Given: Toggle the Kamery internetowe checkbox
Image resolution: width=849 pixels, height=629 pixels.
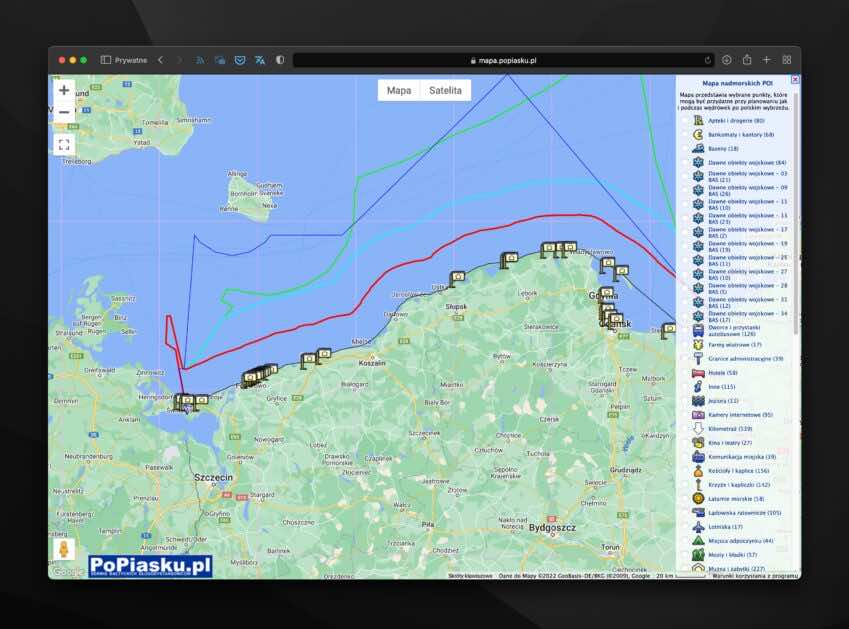Looking at the screenshot, I should [685, 414].
